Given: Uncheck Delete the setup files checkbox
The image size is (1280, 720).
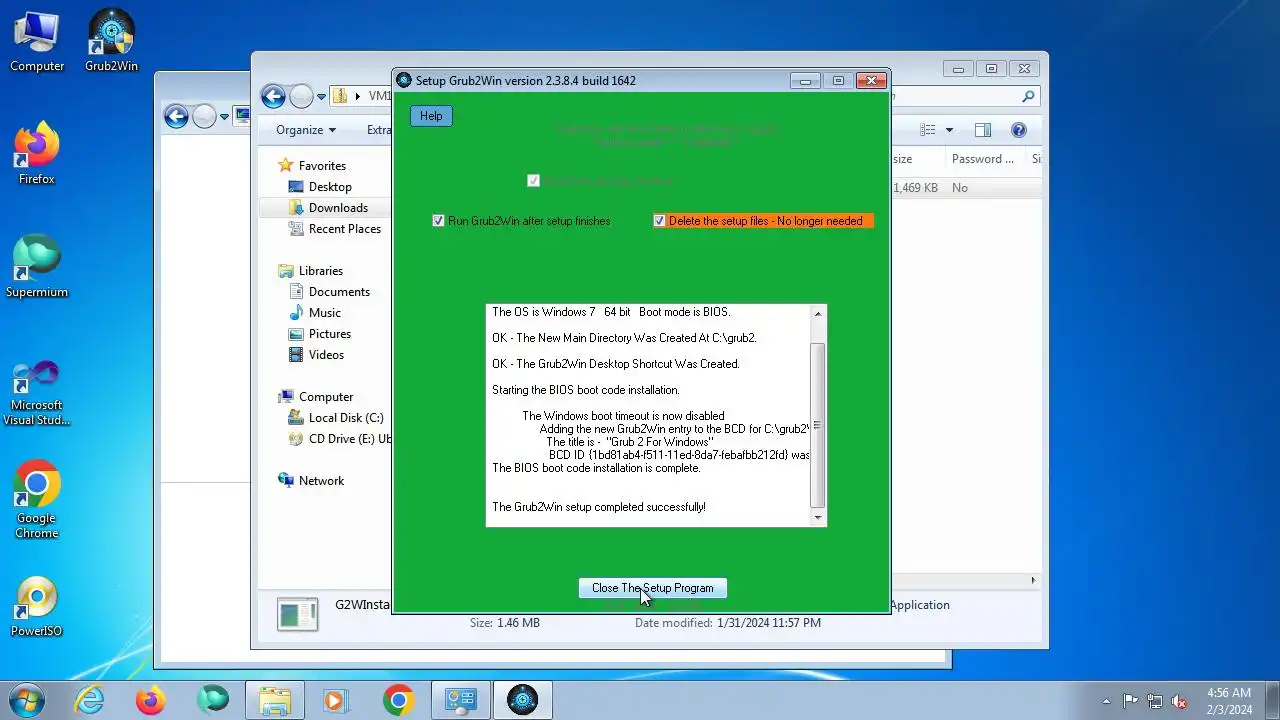Looking at the screenshot, I should 659,221.
